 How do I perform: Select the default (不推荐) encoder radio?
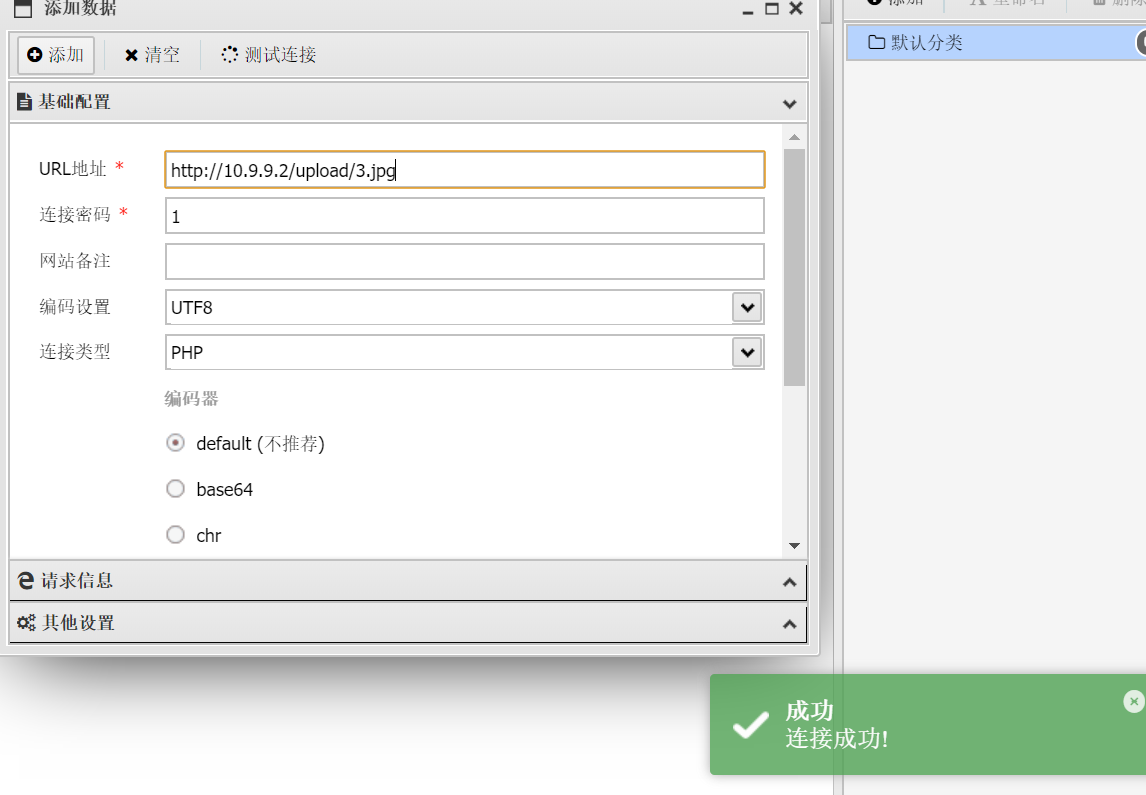(175, 443)
